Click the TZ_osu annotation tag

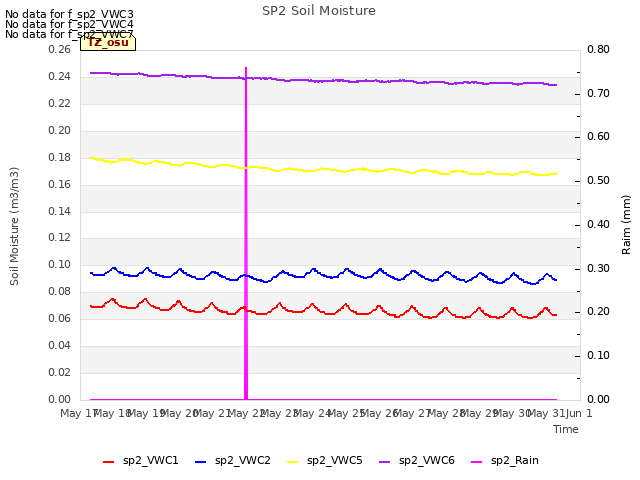tap(108, 42)
